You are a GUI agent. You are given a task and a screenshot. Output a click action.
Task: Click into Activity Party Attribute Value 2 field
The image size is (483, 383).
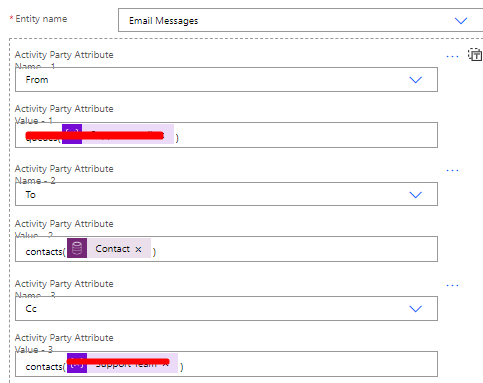(226, 249)
